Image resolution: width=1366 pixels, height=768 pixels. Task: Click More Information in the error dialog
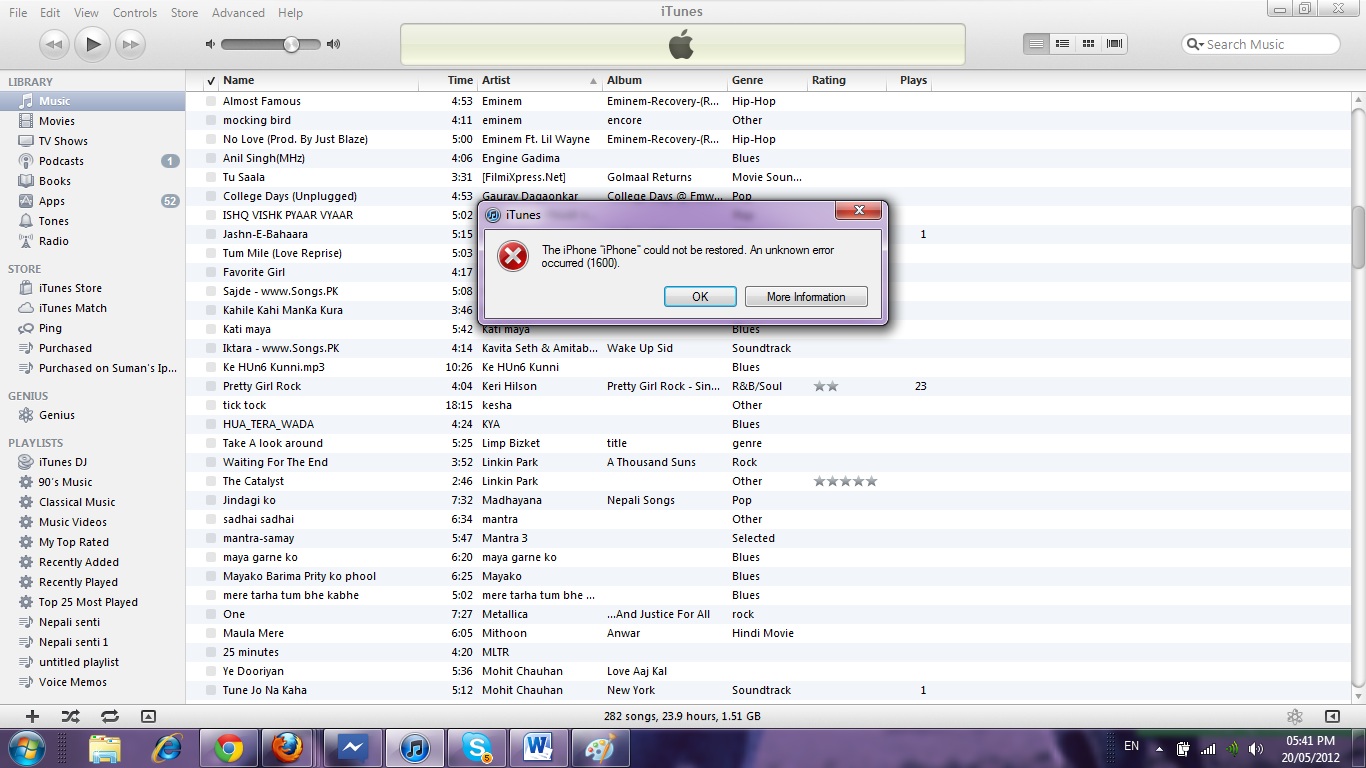coord(806,297)
